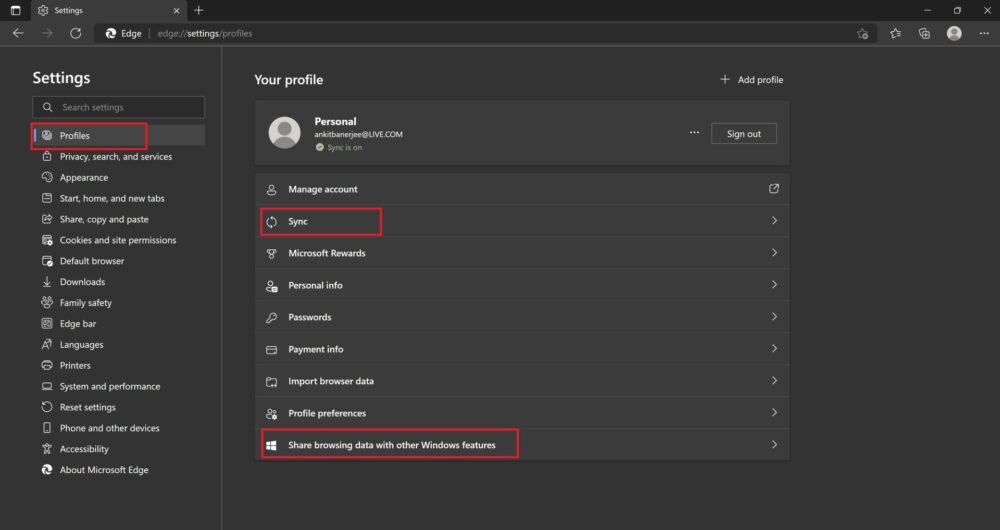Click the back navigation arrow
Viewport: 1000px width, 530px height.
tap(18, 33)
